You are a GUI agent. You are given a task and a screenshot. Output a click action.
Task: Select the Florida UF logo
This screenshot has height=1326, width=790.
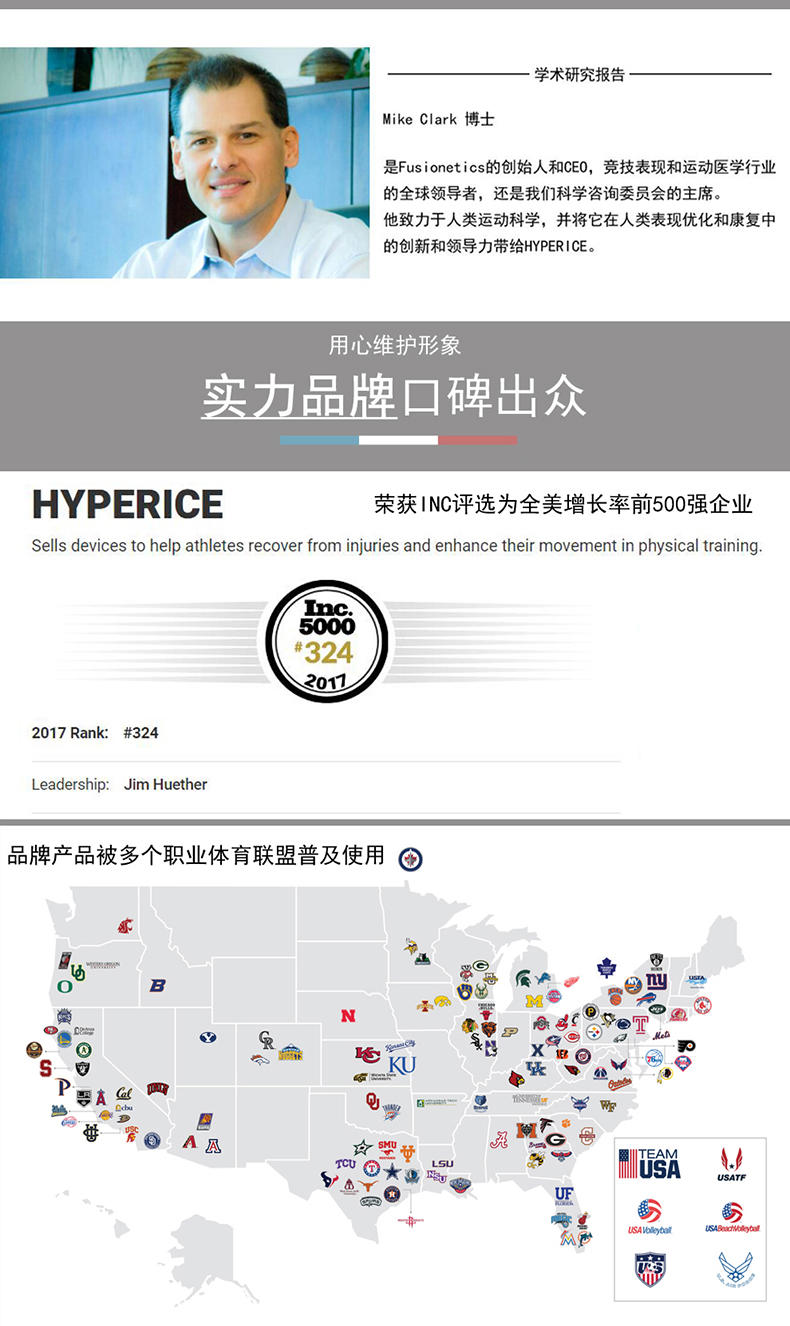tap(564, 1194)
